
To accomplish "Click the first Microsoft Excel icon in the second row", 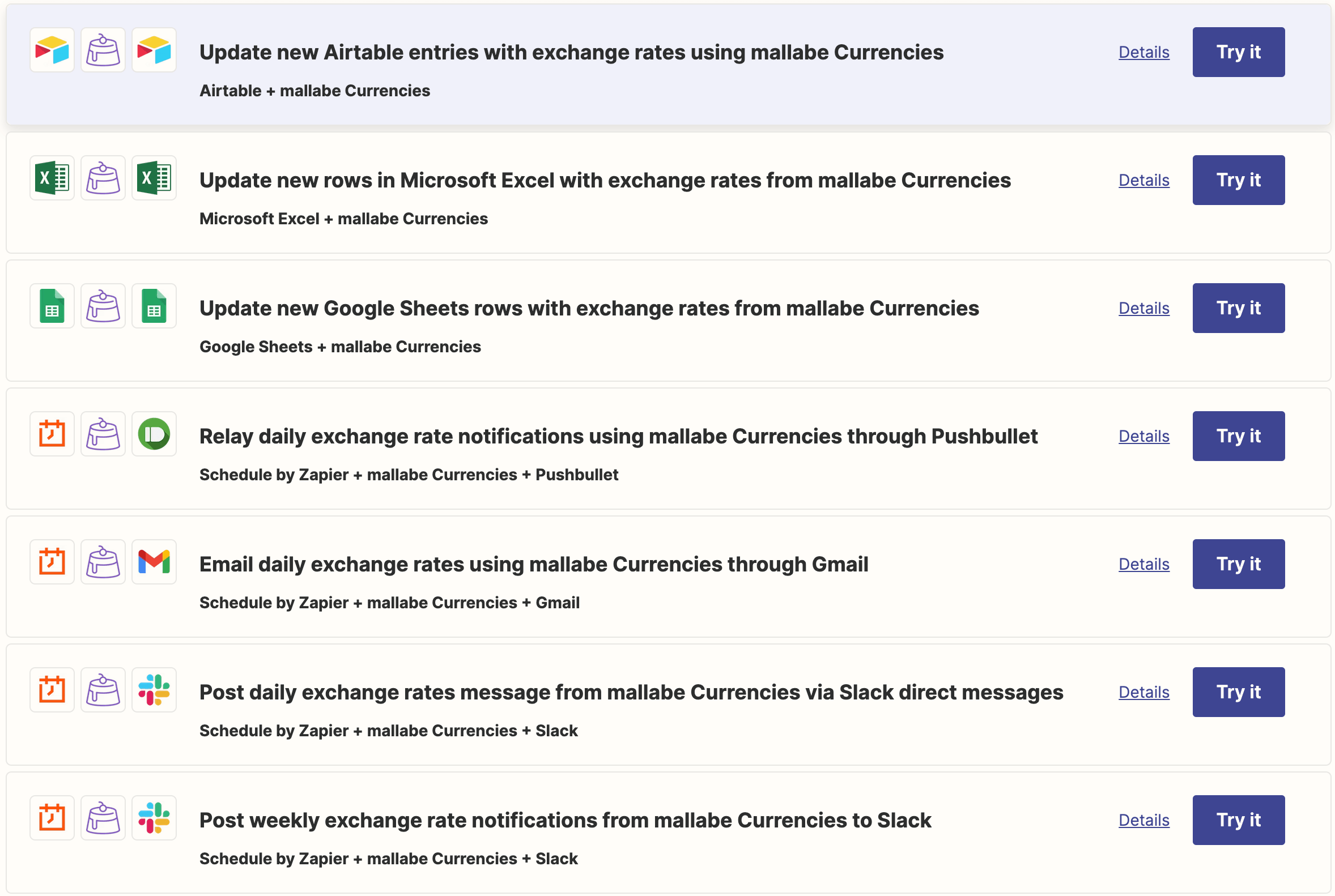I will coord(52,178).
